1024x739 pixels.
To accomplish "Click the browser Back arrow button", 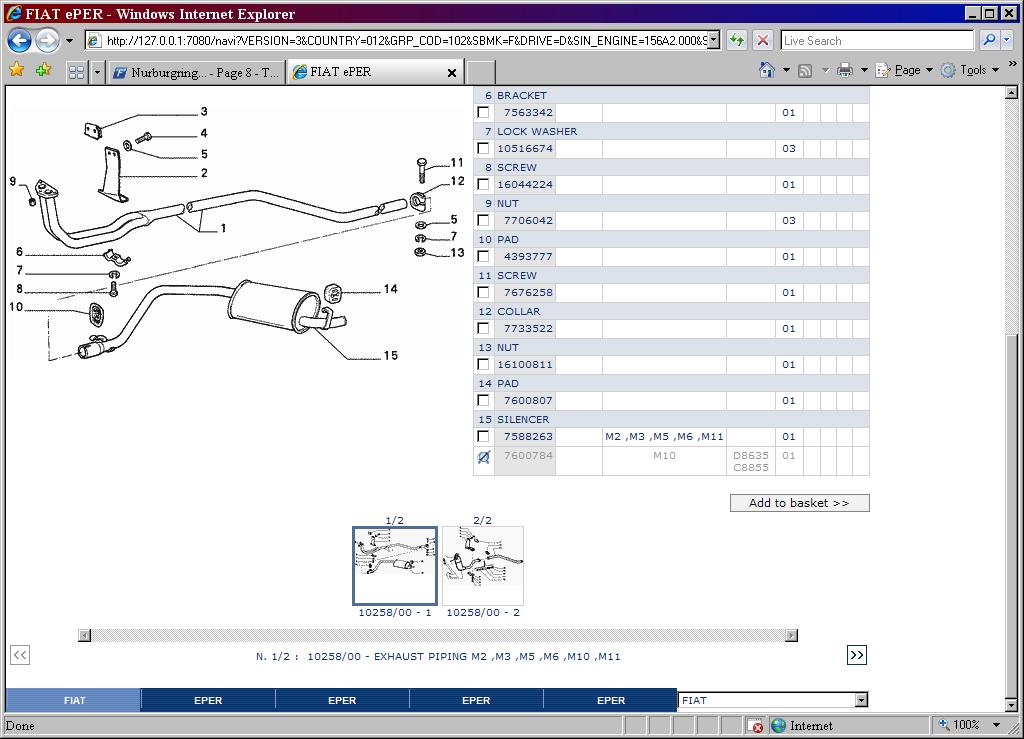I will coord(20,40).
